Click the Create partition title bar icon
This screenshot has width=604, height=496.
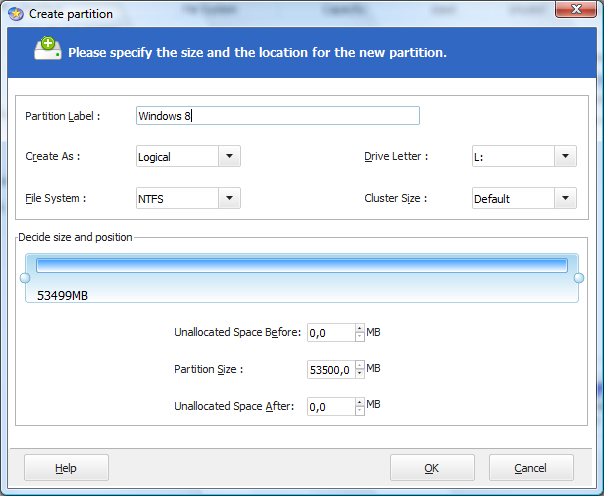pyautogui.click(x=15, y=14)
